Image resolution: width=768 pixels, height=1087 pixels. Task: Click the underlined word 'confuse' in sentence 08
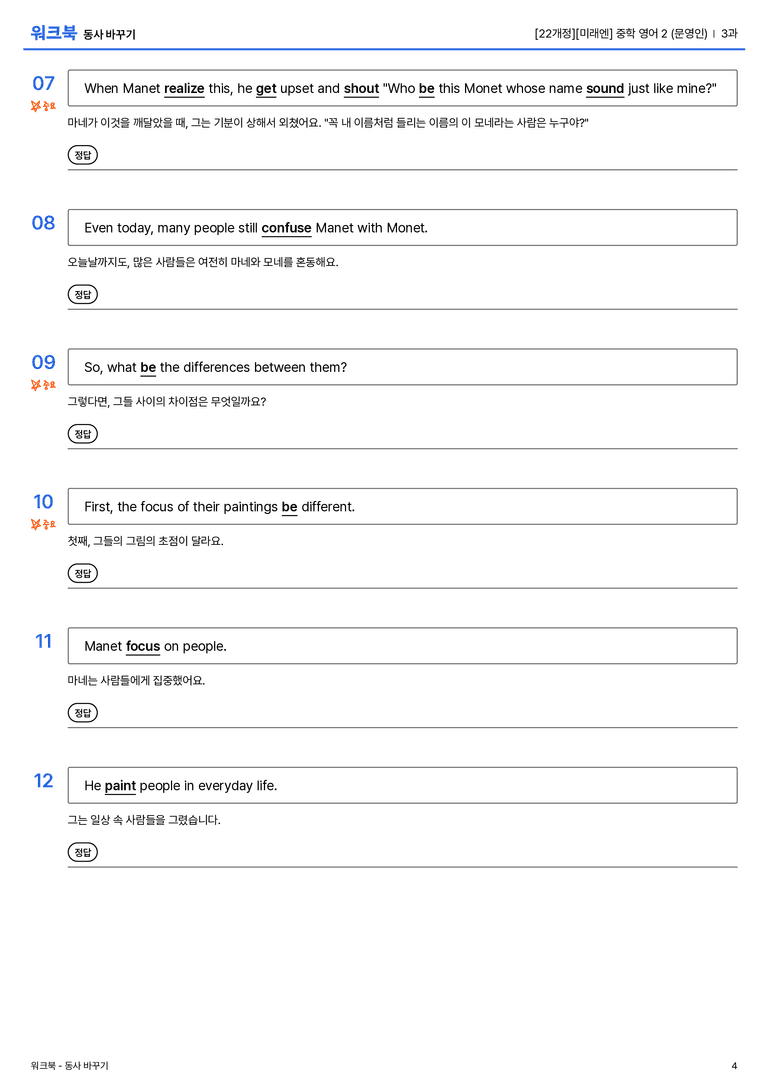(286, 228)
